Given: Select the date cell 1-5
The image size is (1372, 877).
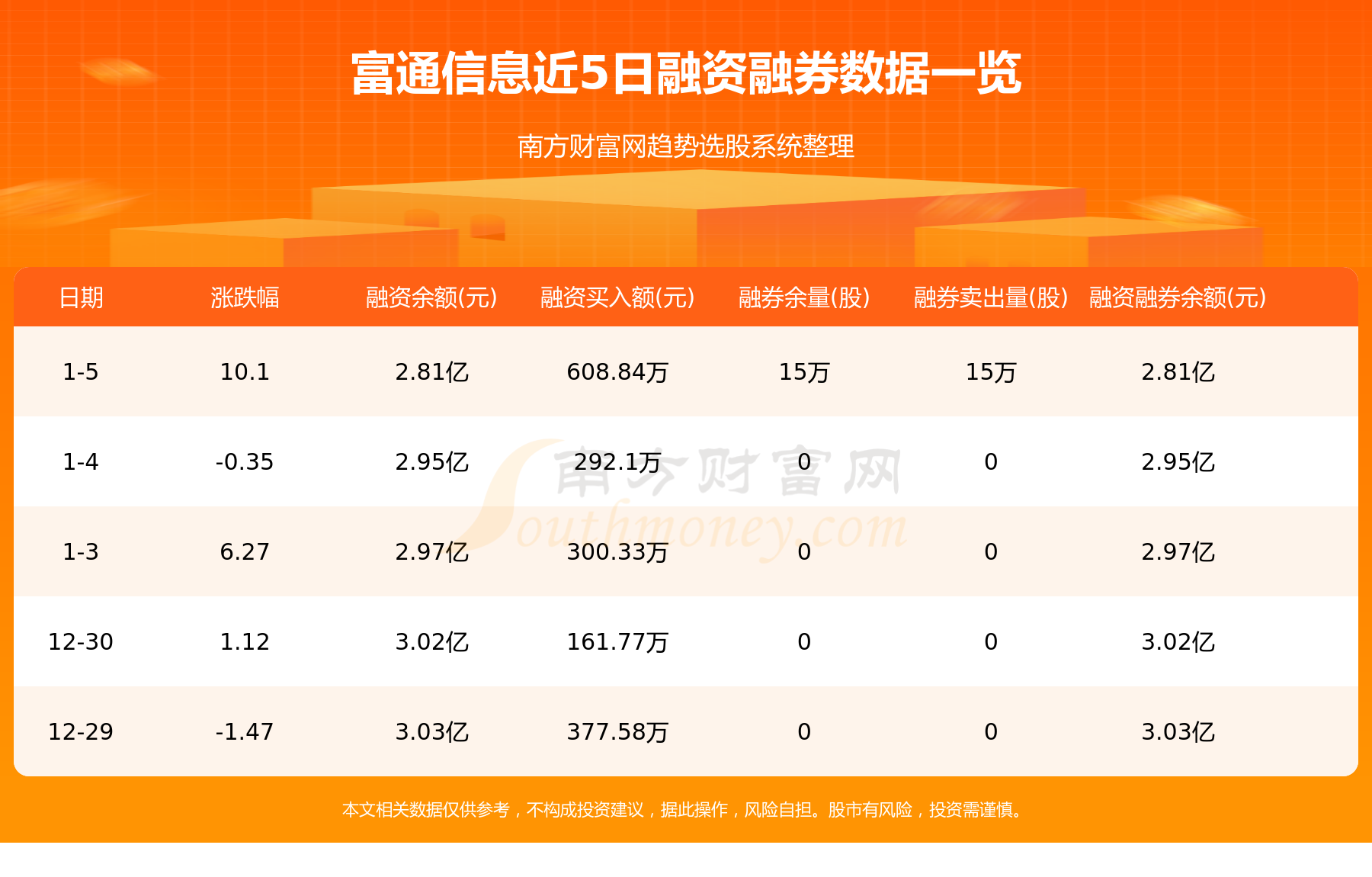Looking at the screenshot, I should point(81,372).
